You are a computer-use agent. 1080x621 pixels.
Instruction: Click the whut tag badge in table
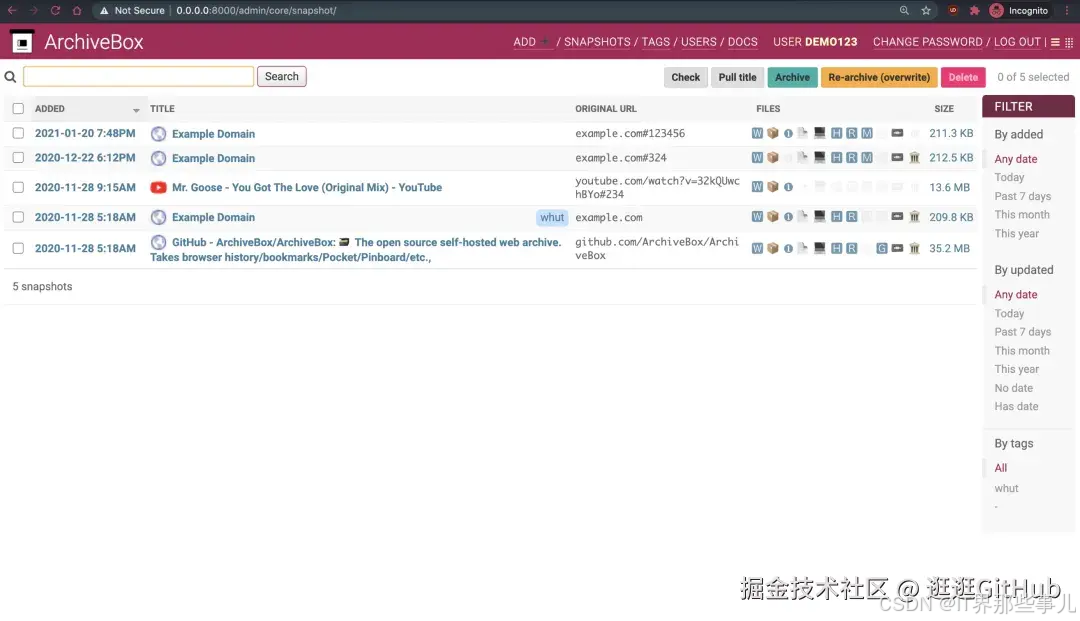coord(552,217)
